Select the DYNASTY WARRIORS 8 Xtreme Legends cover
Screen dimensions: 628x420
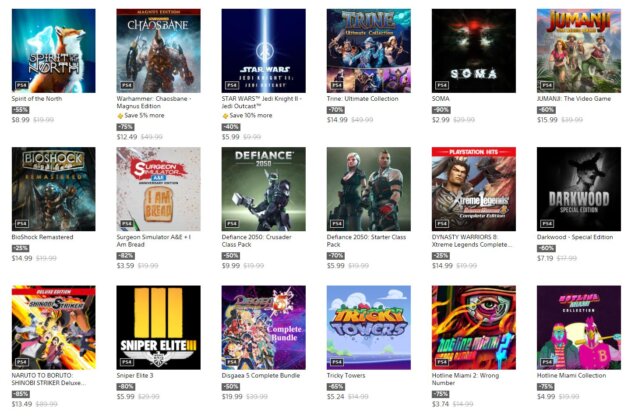(474, 189)
